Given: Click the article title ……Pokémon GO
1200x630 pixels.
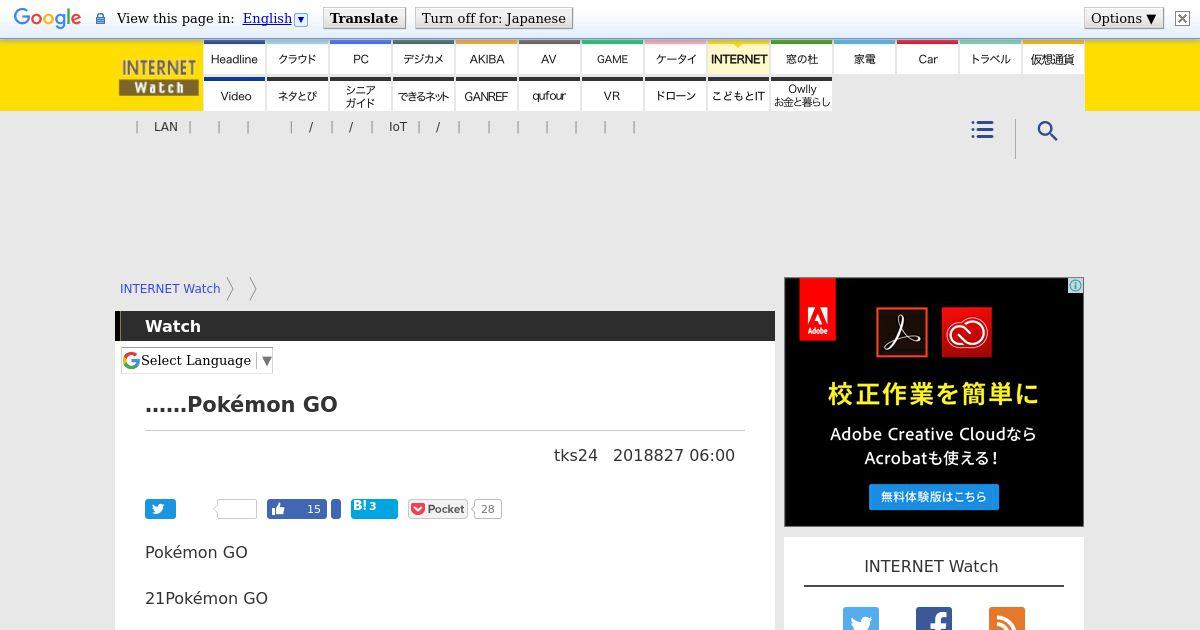Looking at the screenshot, I should point(241,404).
